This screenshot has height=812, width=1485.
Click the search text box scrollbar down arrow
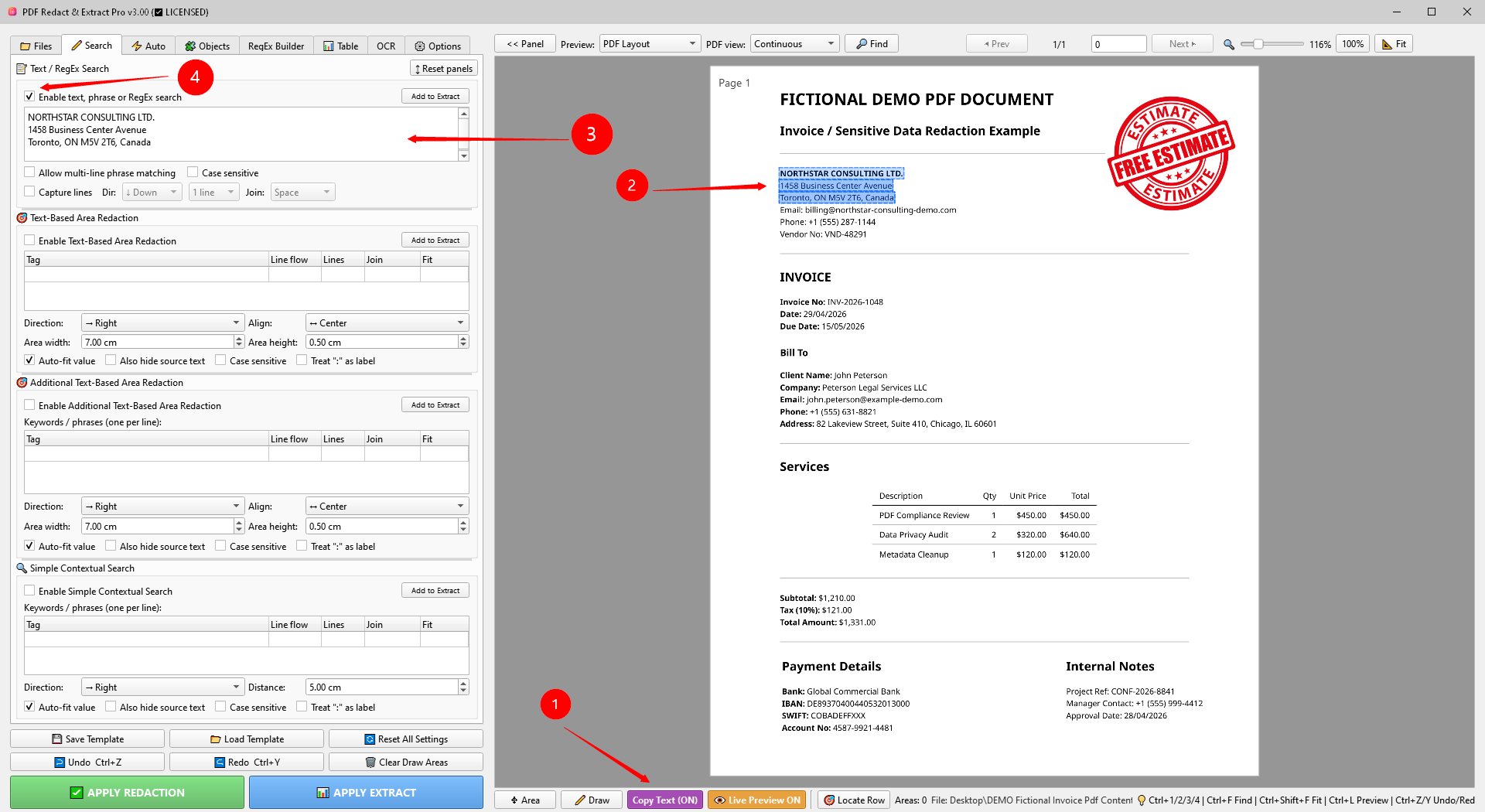[464, 156]
